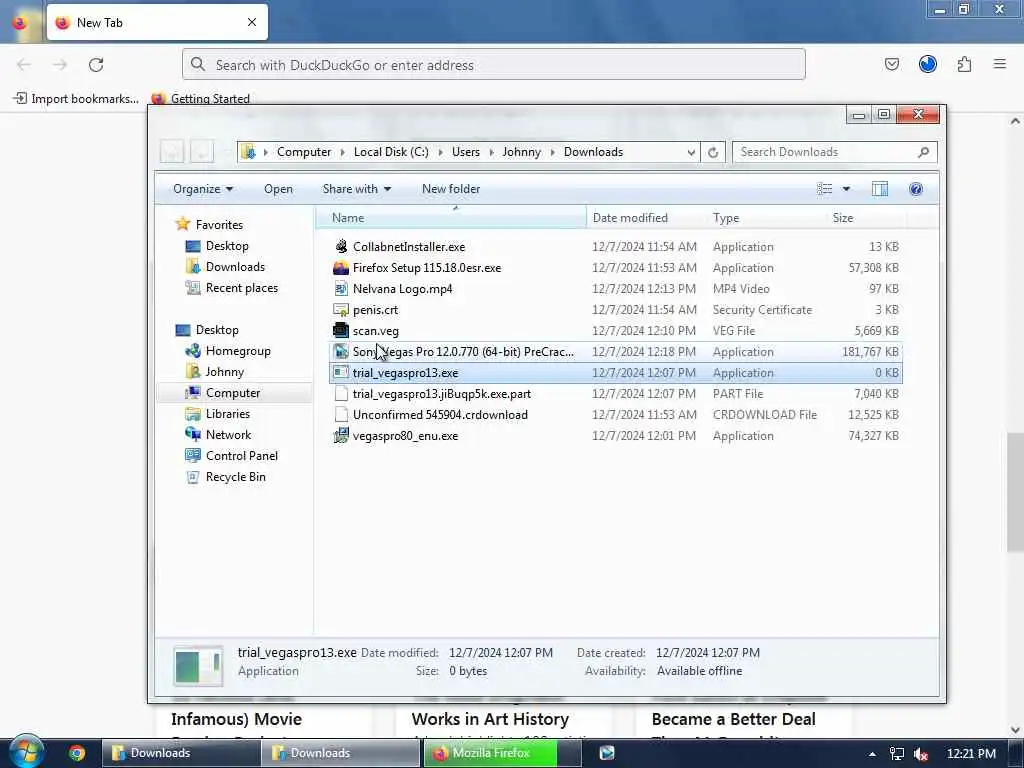Focus the Search Downloads field
Screen dimensions: 1024x768
835,152
